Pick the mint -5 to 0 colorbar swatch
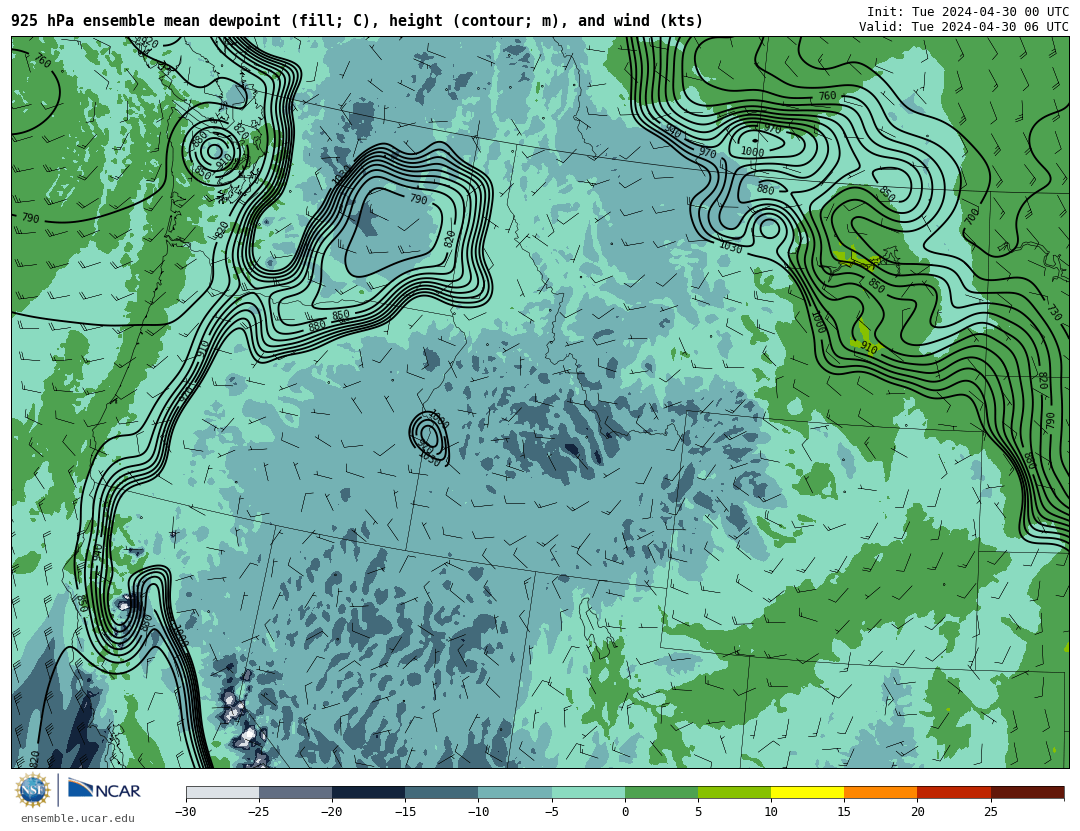 [588, 792]
